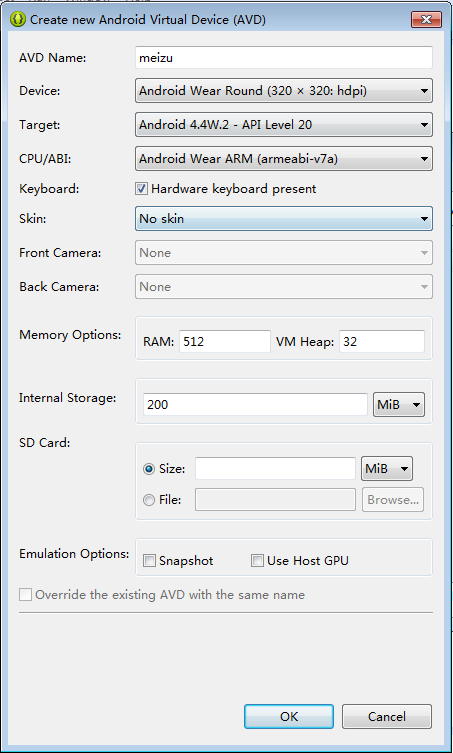Toggle Hardware keyboard present checkbox

pyautogui.click(x=141, y=189)
